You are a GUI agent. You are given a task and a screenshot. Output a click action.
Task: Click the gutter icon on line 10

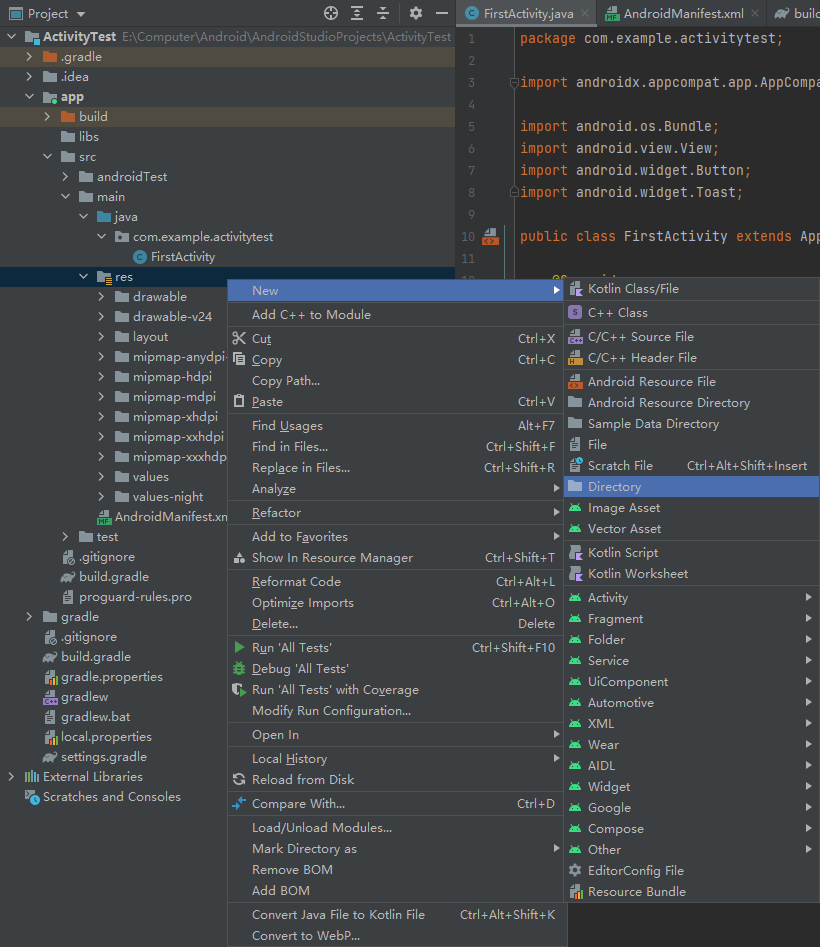(x=490, y=237)
